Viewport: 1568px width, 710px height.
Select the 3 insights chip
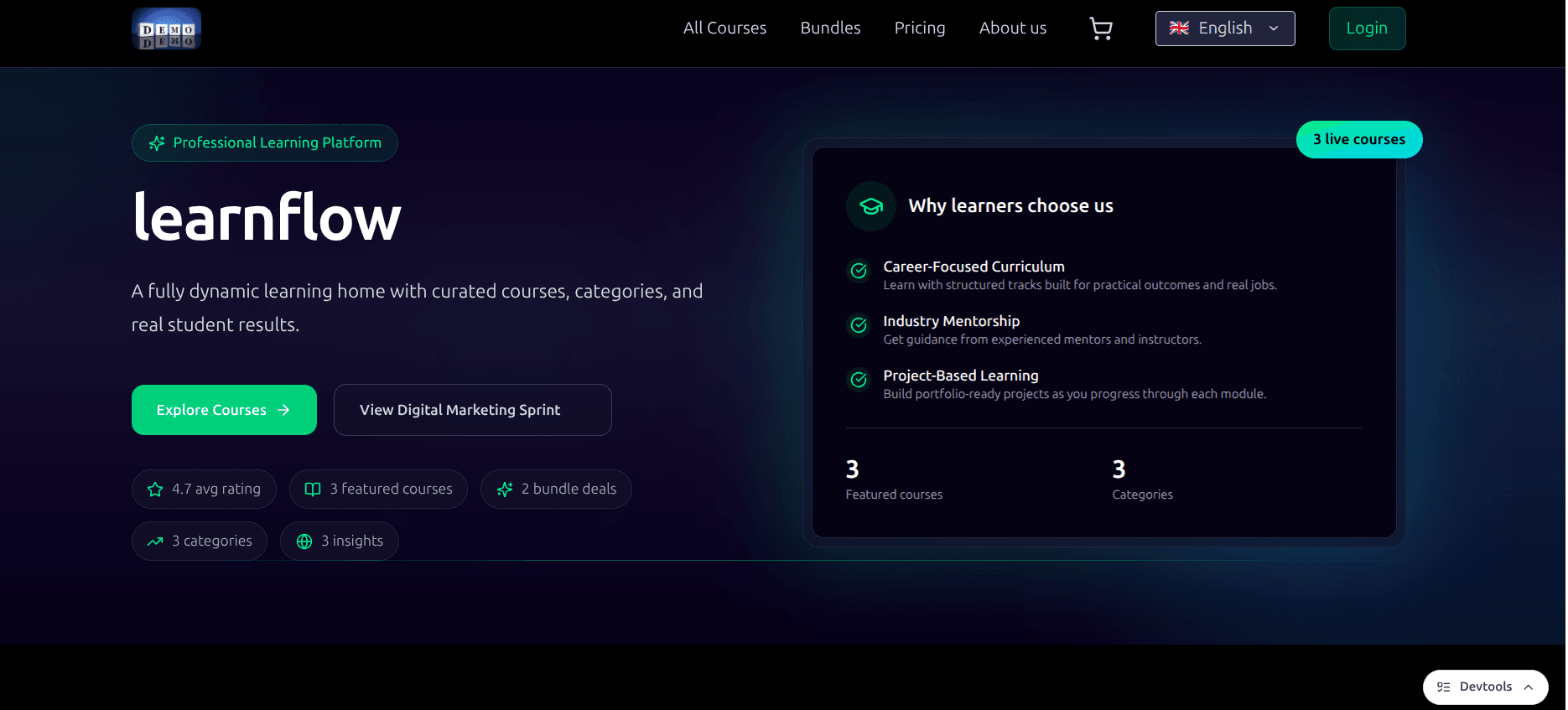pyautogui.click(x=340, y=542)
